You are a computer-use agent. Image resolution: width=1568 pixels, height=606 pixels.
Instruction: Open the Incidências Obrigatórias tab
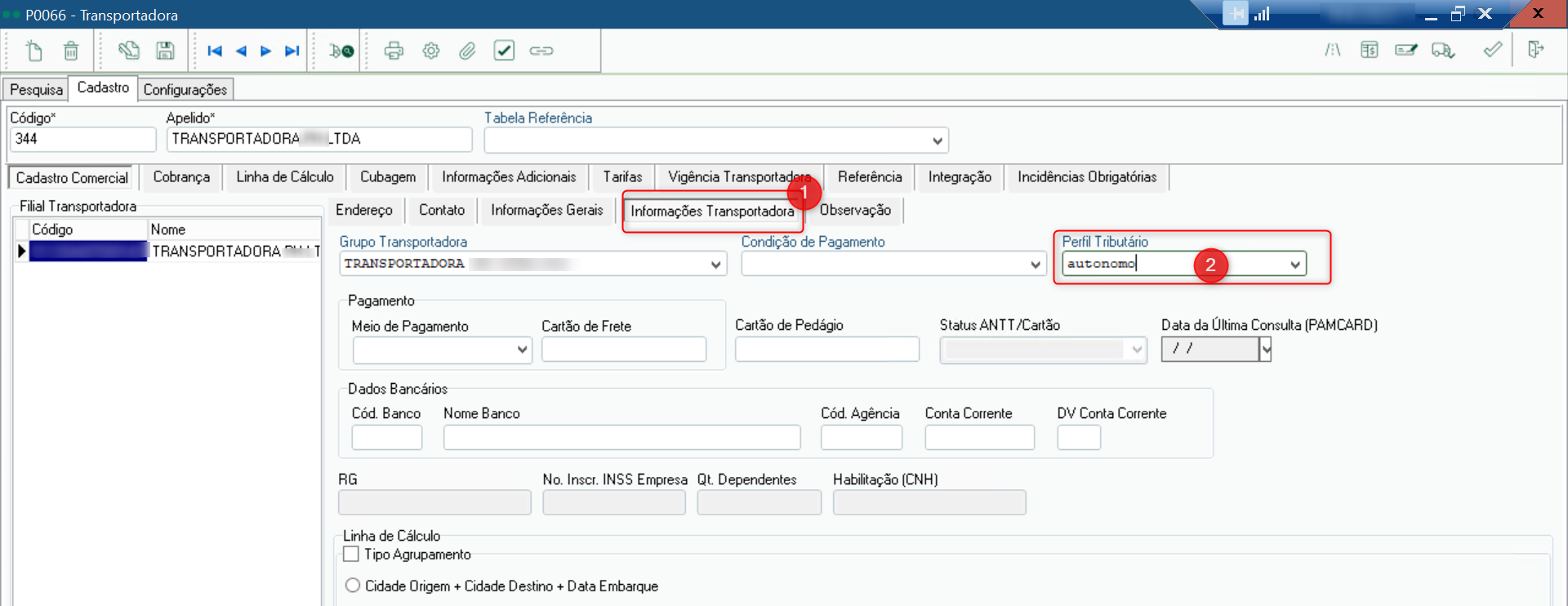pyautogui.click(x=1087, y=177)
